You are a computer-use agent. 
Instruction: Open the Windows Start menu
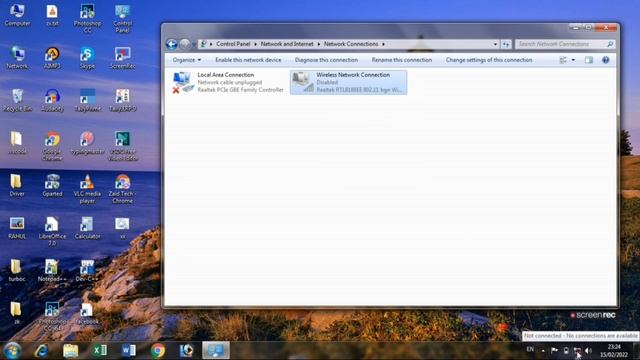(12, 351)
